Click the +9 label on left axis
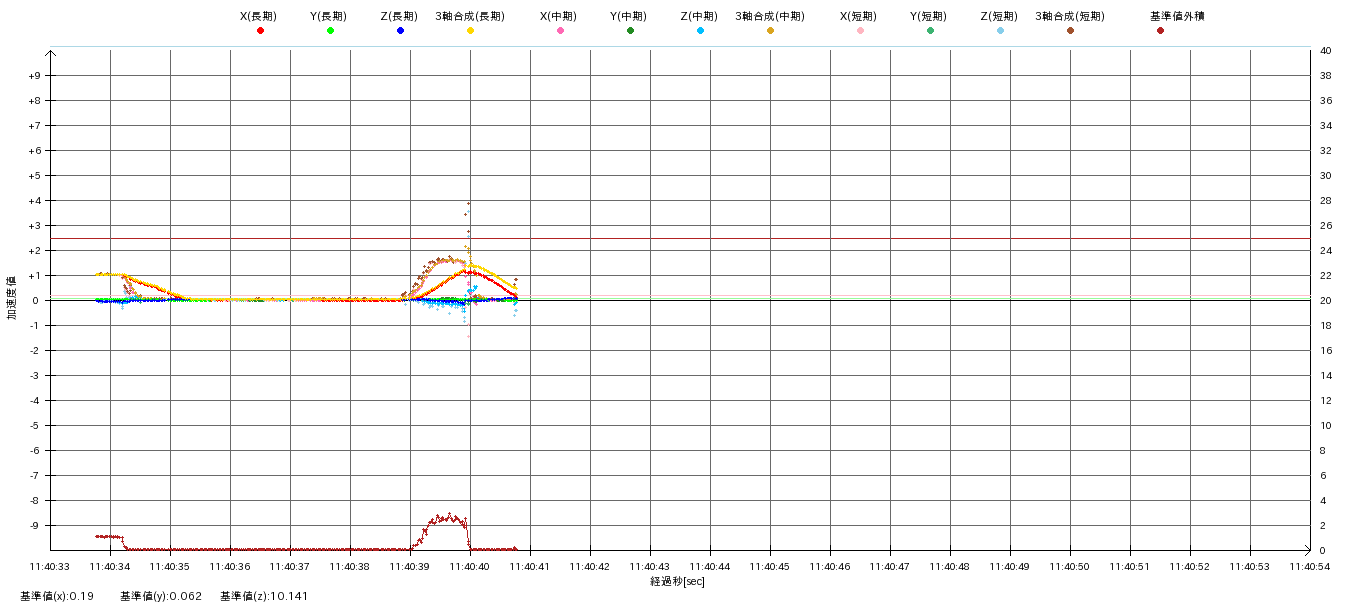Image resolution: width=1350 pixels, height=610 pixels. pyautogui.click(x=34, y=76)
